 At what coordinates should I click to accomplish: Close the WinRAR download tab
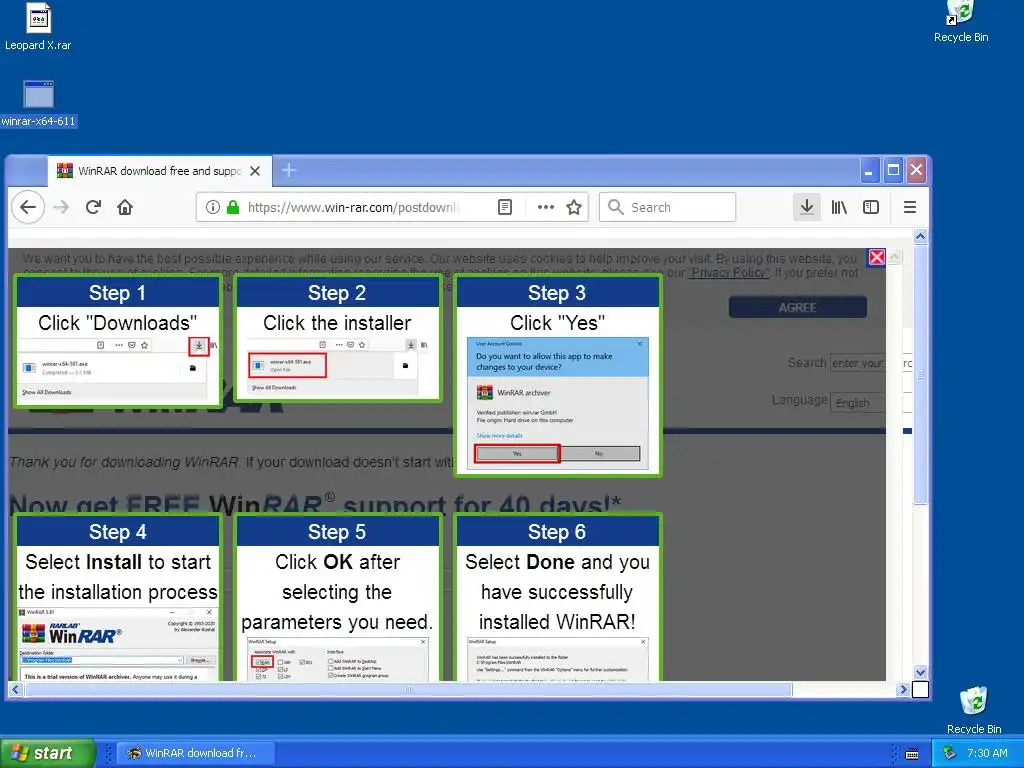(255, 171)
